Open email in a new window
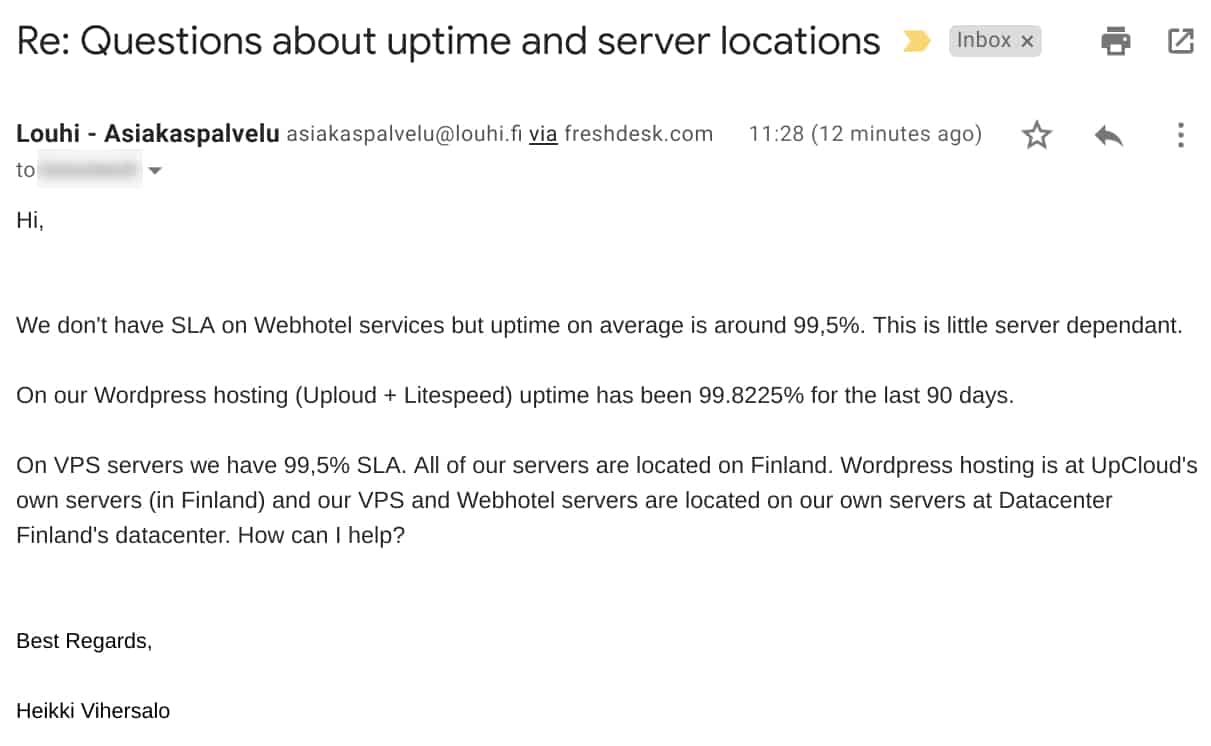 pyautogui.click(x=1180, y=41)
